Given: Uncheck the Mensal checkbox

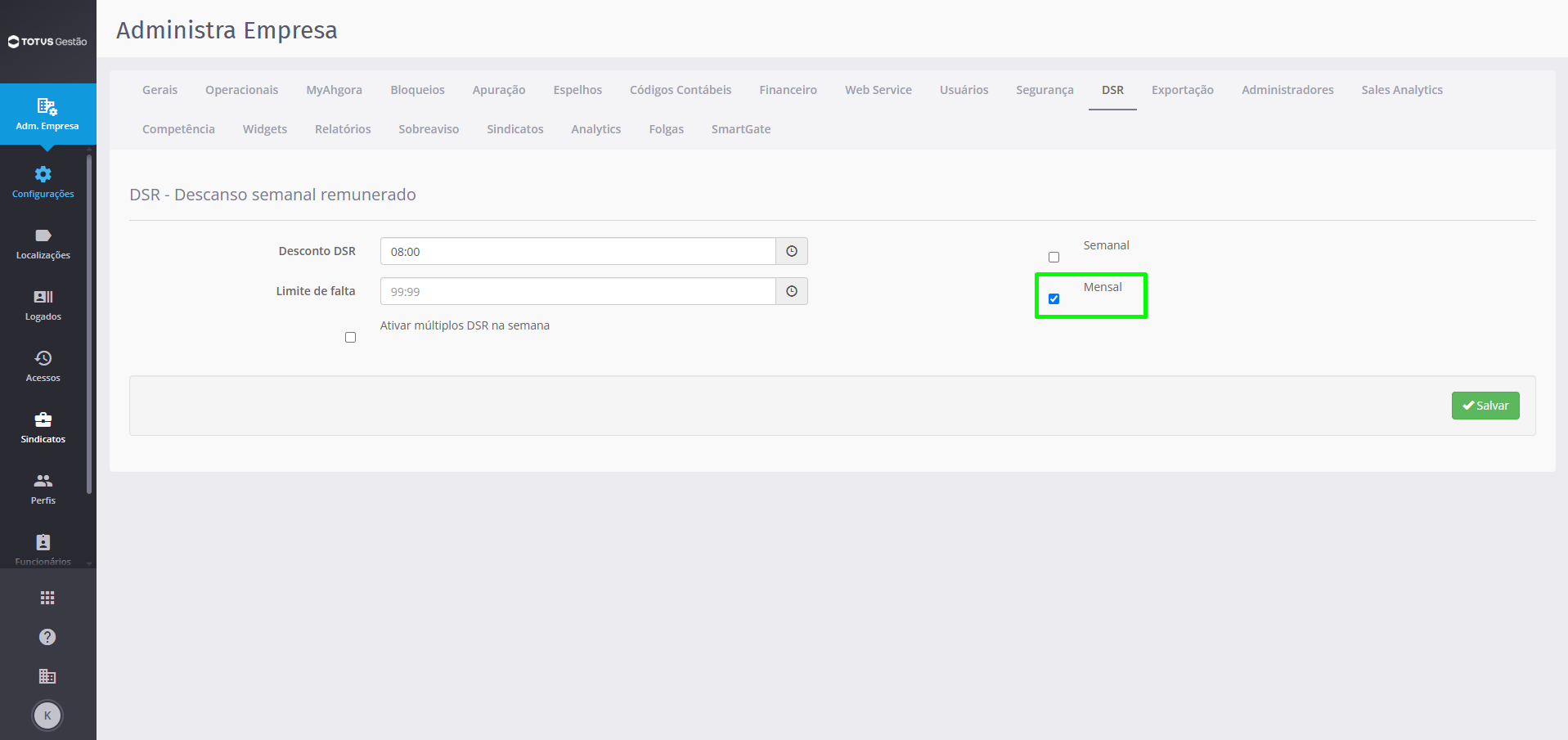Looking at the screenshot, I should [1054, 298].
